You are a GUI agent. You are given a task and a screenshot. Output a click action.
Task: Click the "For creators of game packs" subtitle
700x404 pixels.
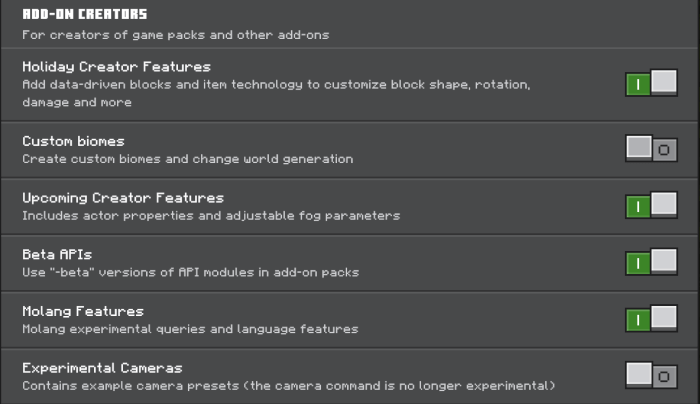175,34
